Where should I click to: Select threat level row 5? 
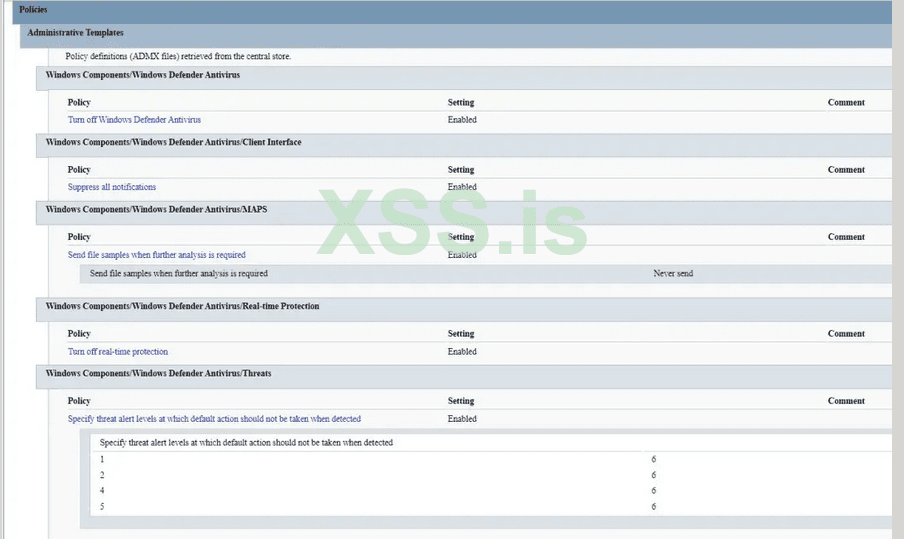[x=492, y=507]
